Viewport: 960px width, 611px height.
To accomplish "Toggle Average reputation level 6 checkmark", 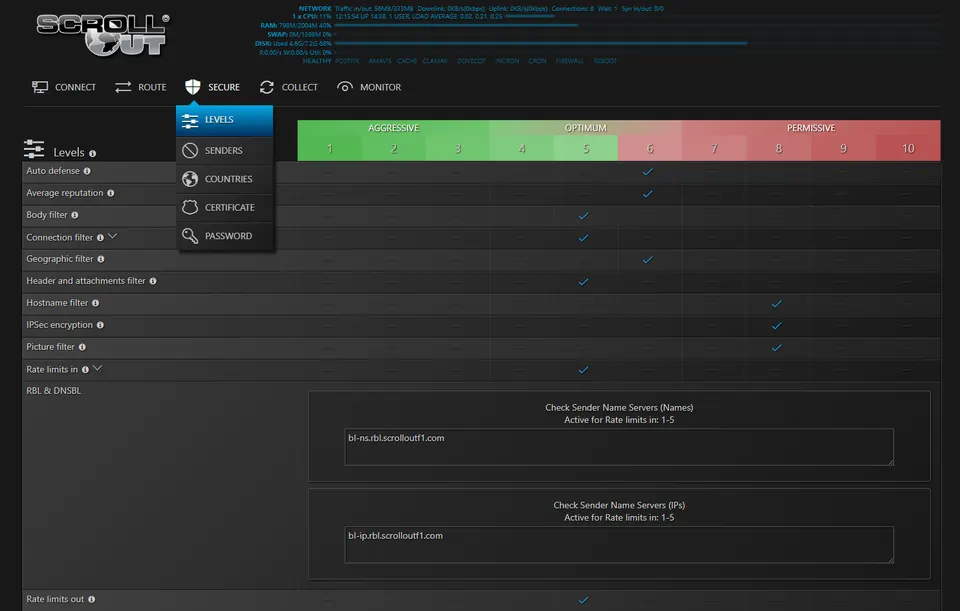I will click(648, 193).
